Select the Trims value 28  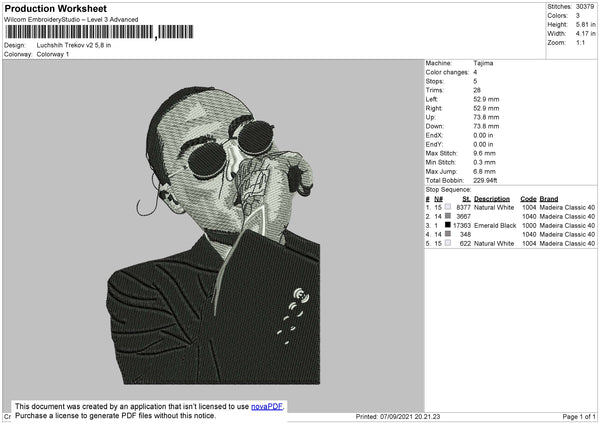(477, 90)
